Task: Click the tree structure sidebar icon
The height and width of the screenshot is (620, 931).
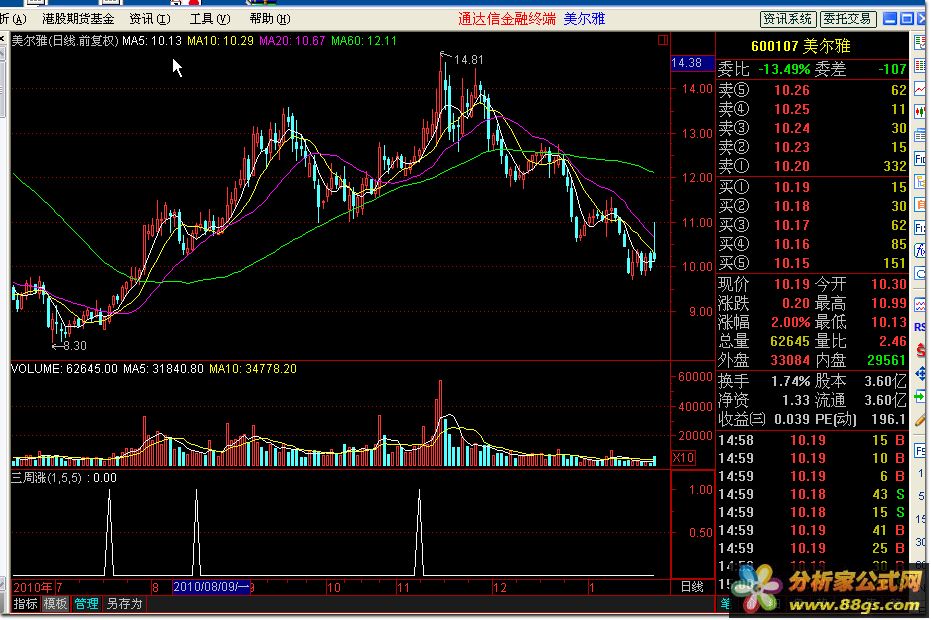Action: (920, 182)
